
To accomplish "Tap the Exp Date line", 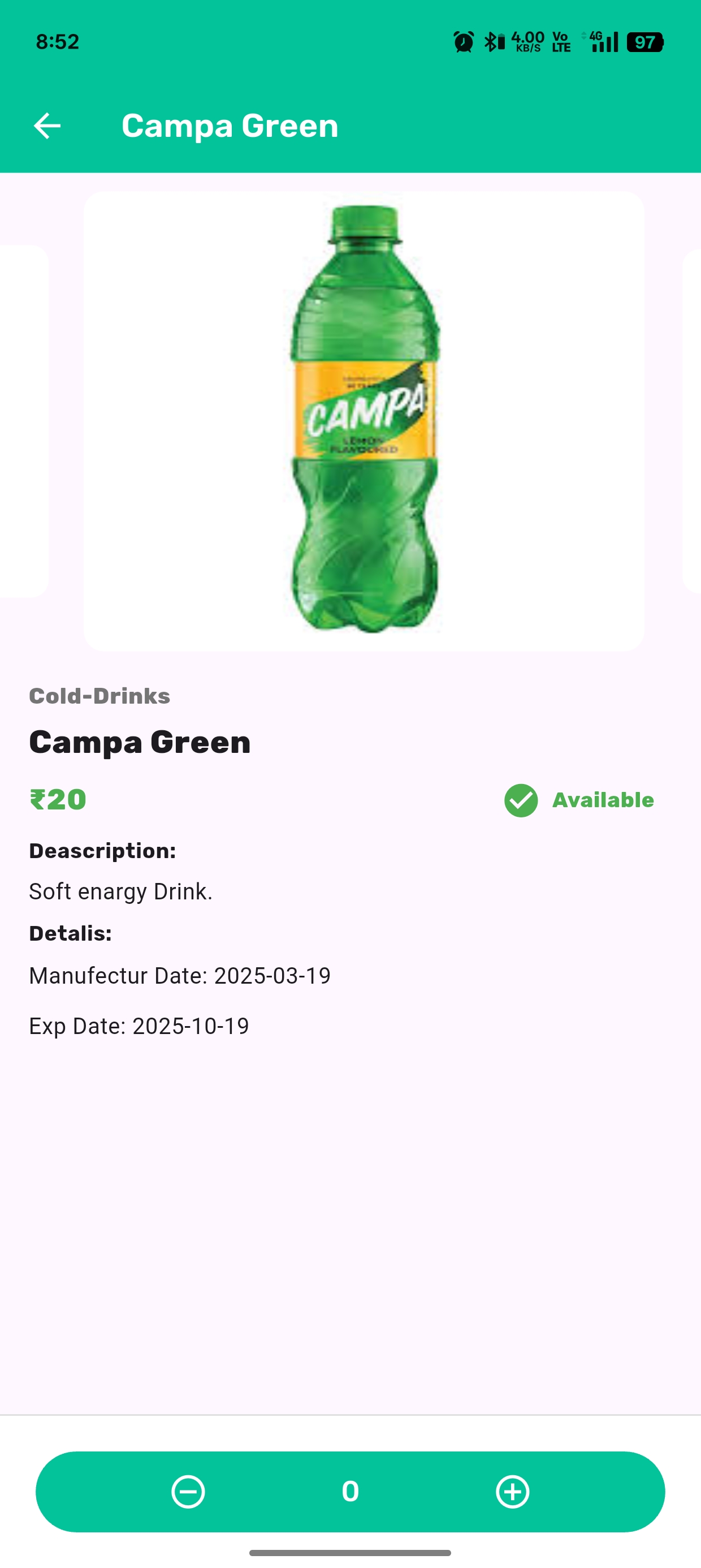I will 139,1026.
